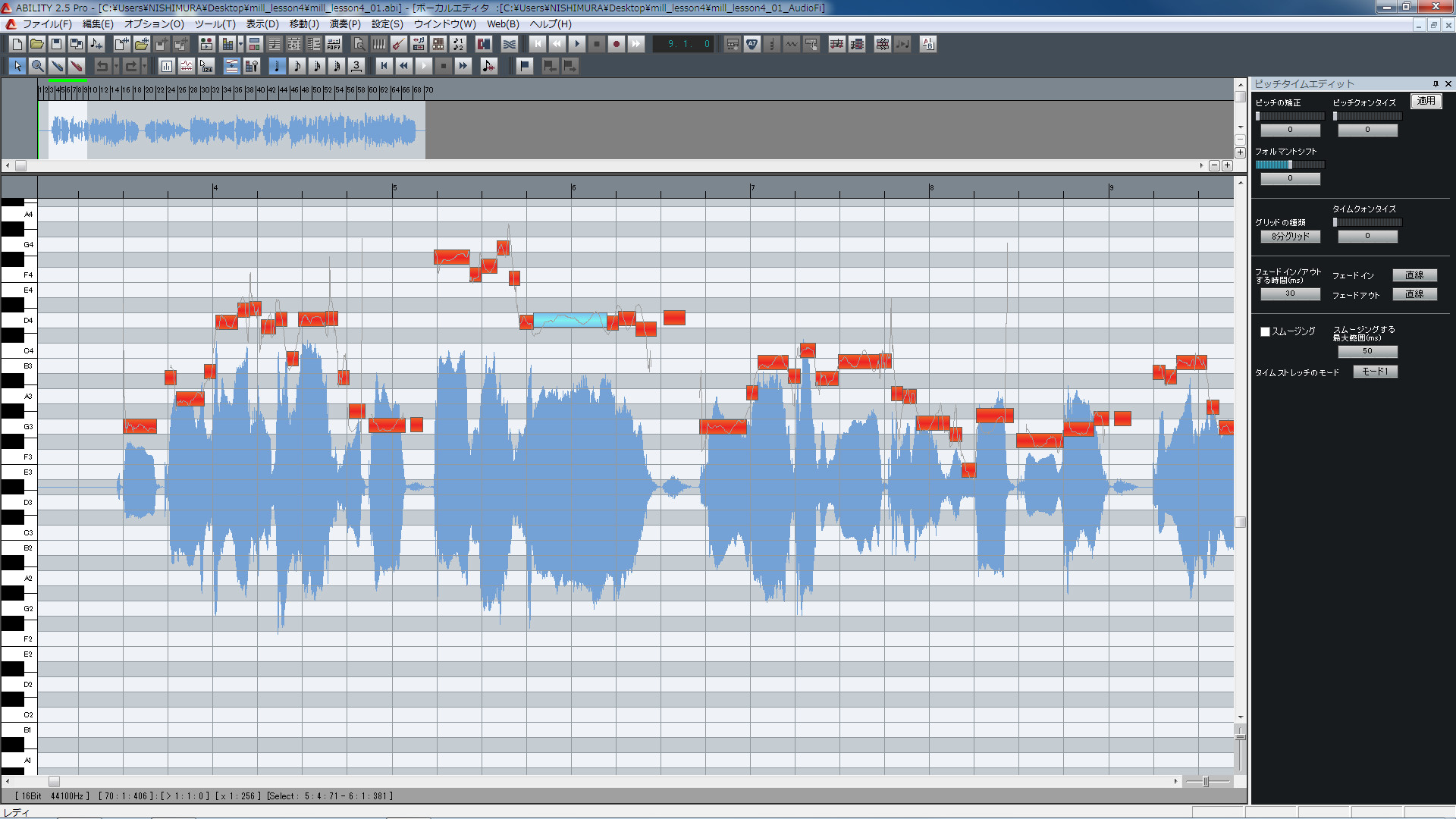Select the arrow pointer tool

(x=17, y=66)
